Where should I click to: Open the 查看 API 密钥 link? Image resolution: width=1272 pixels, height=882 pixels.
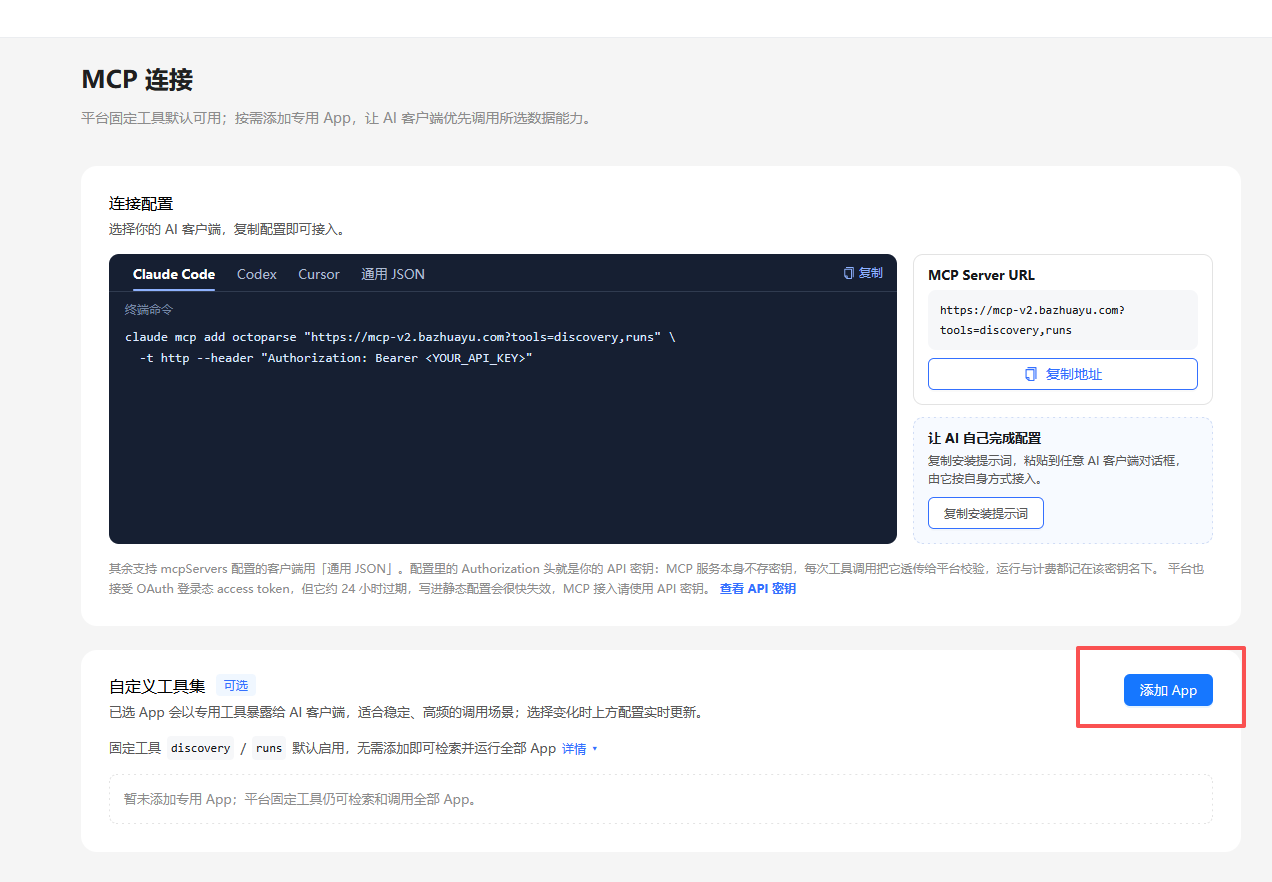758,589
